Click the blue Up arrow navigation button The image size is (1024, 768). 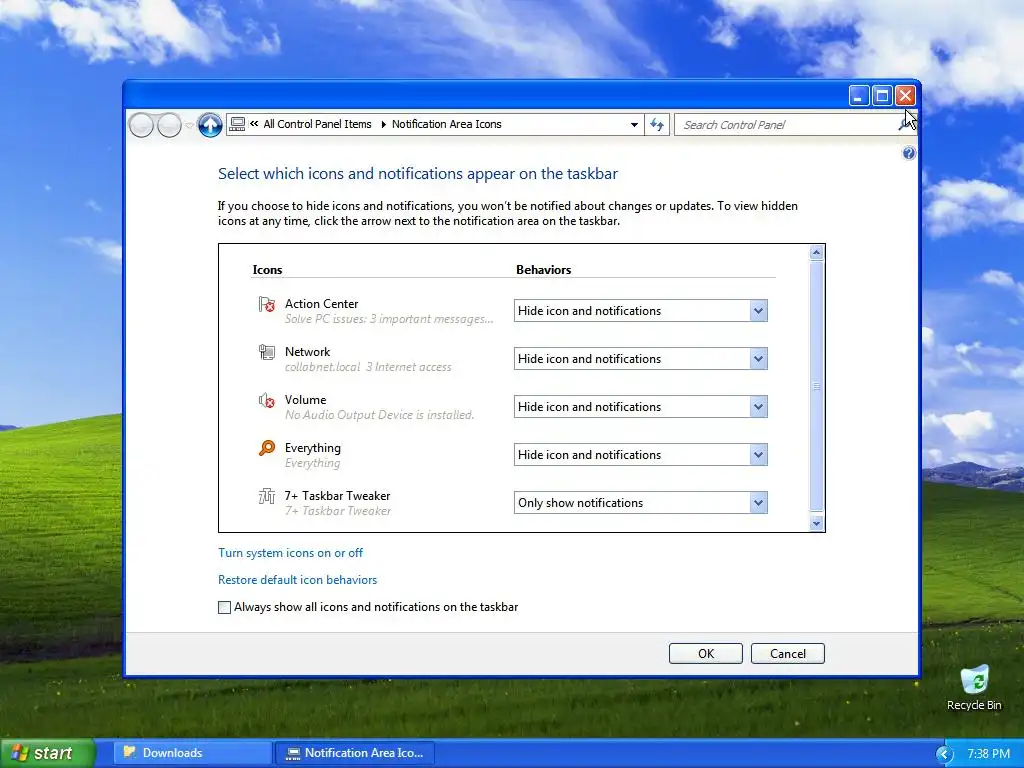point(210,125)
